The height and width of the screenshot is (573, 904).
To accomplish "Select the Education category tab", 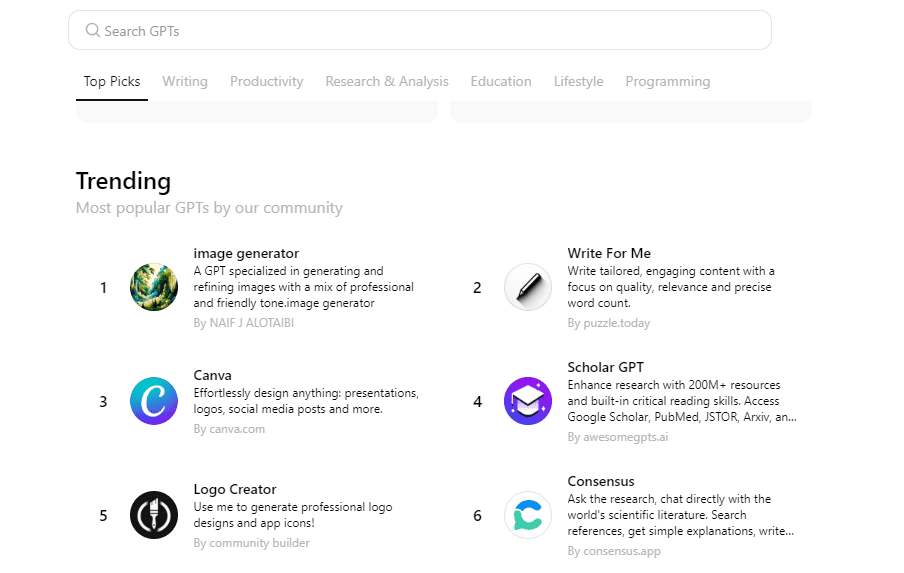I will [x=501, y=82].
